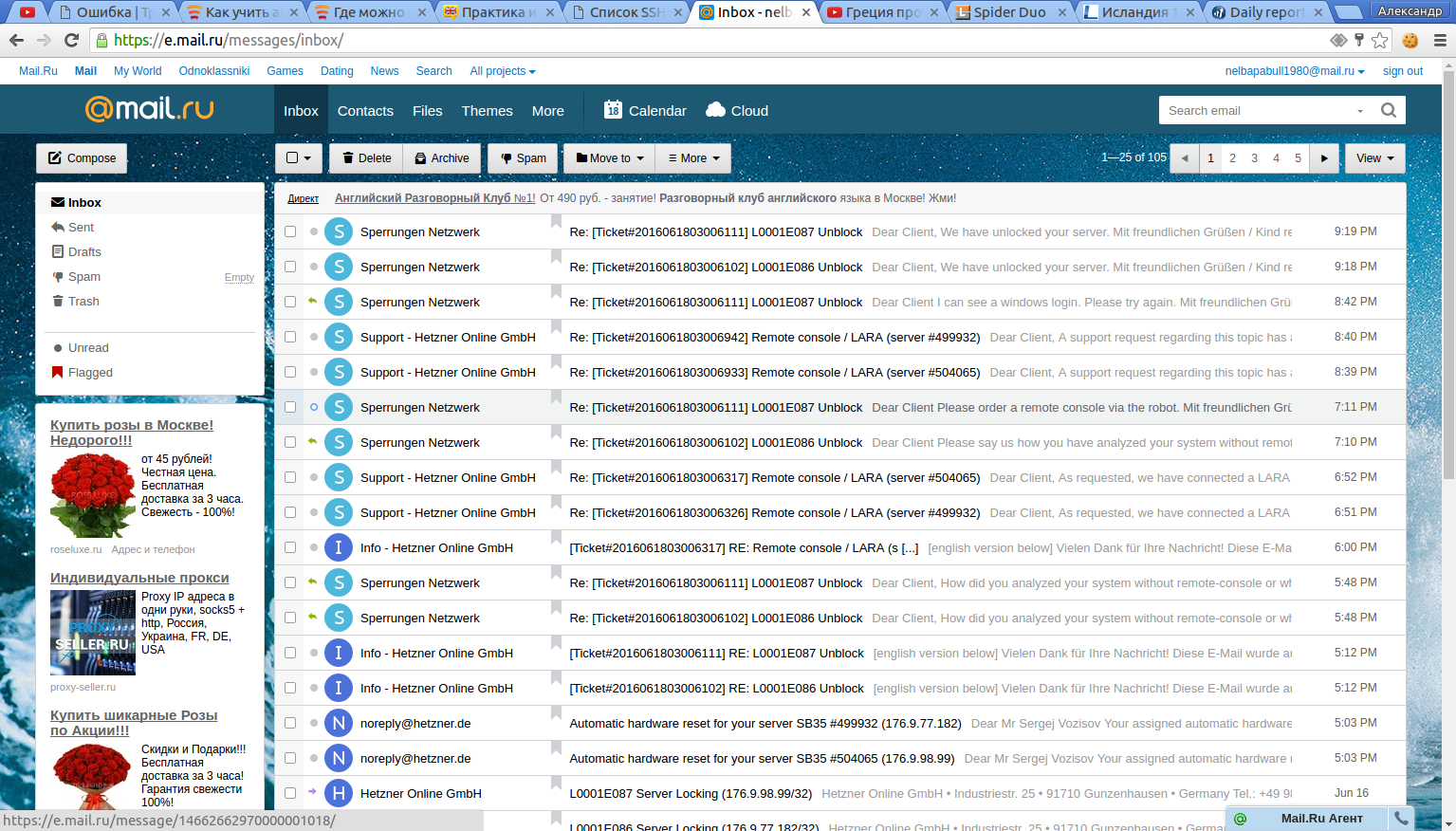This screenshot has width=1456, height=831.
Task: Go to page 3 of inbox
Action: (x=1254, y=158)
